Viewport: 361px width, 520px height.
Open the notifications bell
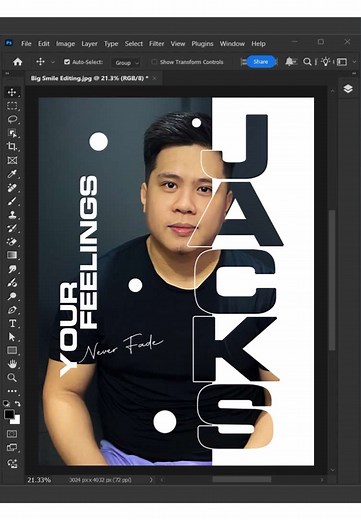289,62
